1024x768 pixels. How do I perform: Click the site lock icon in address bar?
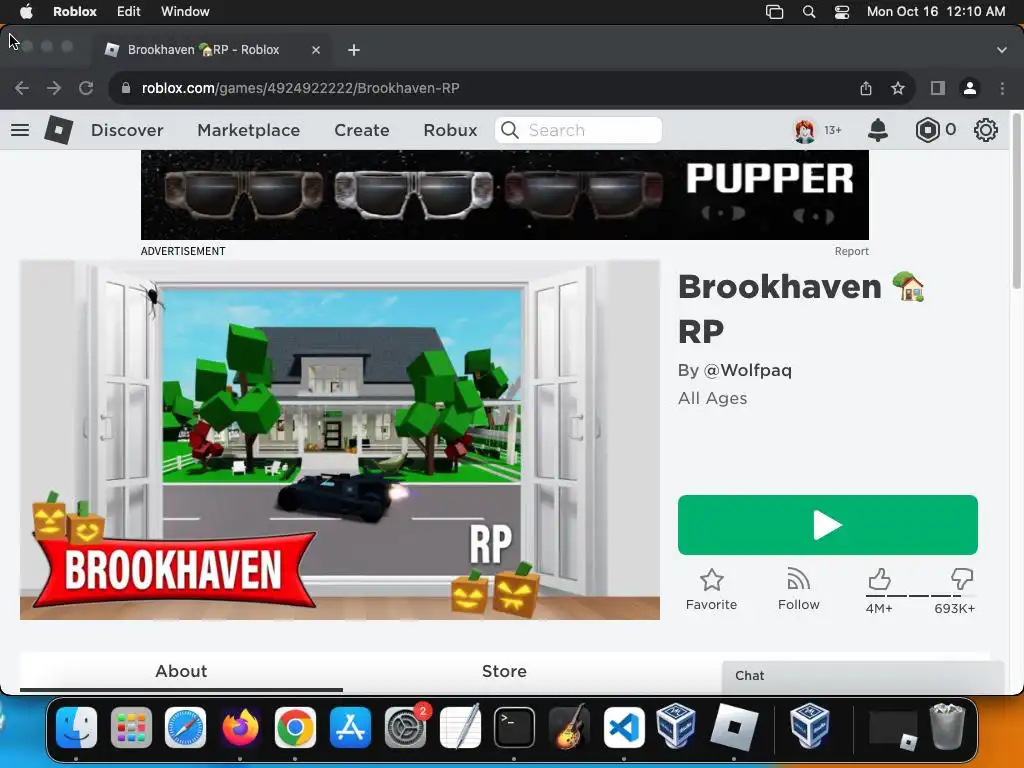point(126,88)
